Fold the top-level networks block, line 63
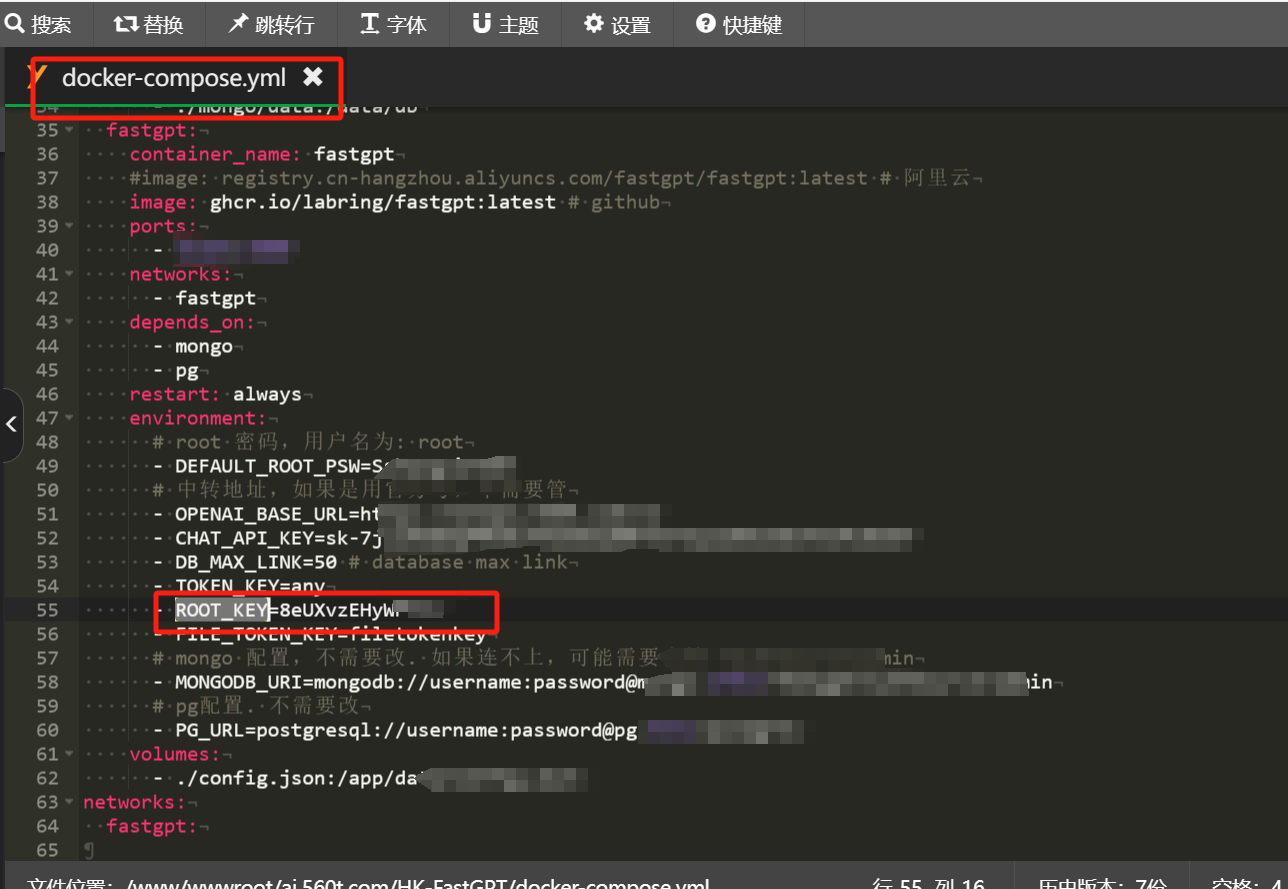This screenshot has width=1288, height=889. (68, 802)
